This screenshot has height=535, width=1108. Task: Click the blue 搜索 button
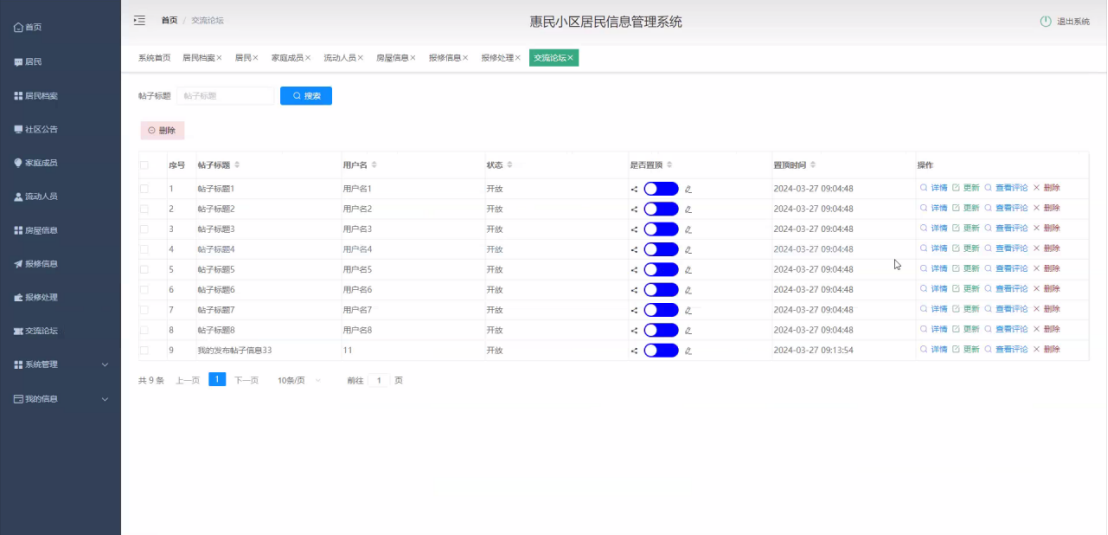coord(306,95)
